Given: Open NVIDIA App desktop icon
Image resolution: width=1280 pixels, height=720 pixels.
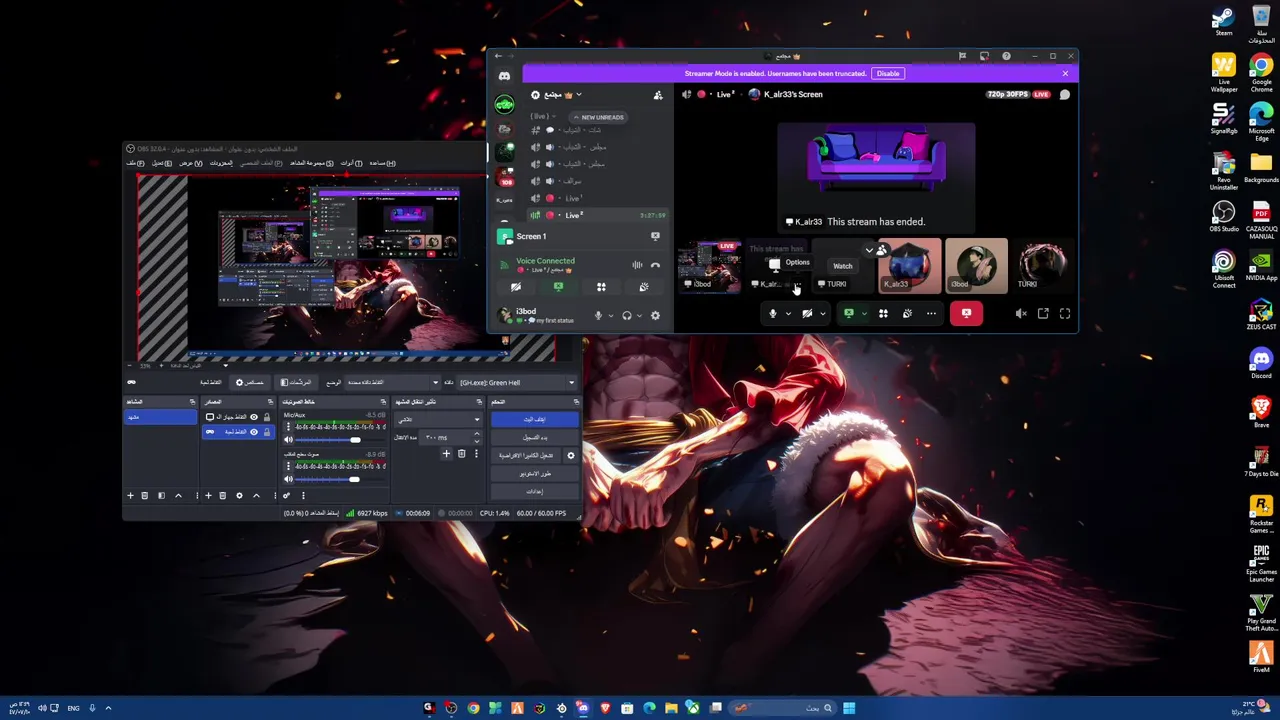Looking at the screenshot, I should pos(1261,265).
